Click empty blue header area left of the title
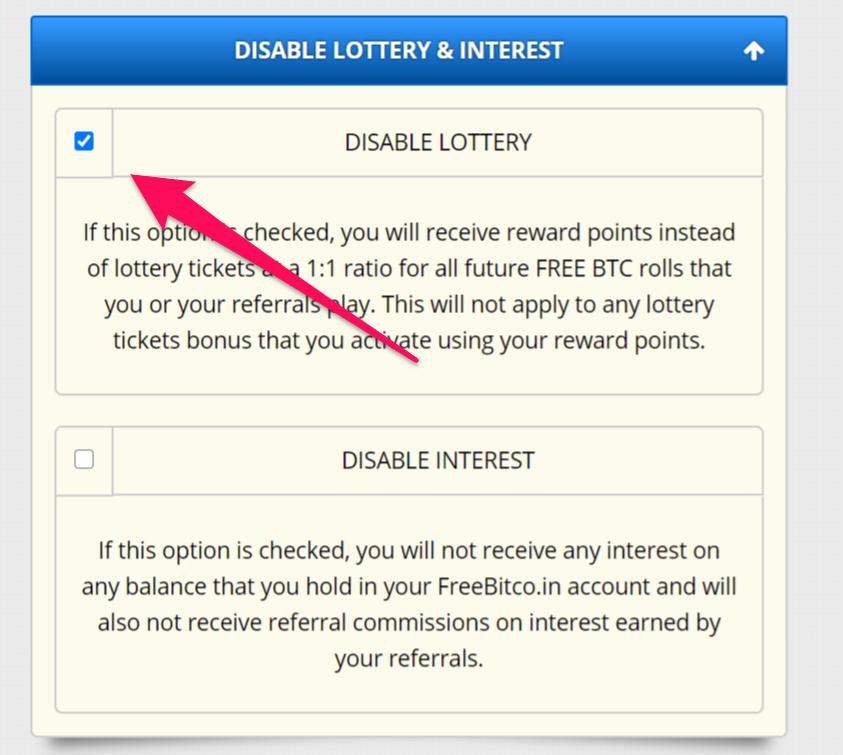This screenshot has height=755, width=843. pyautogui.click(x=130, y=50)
